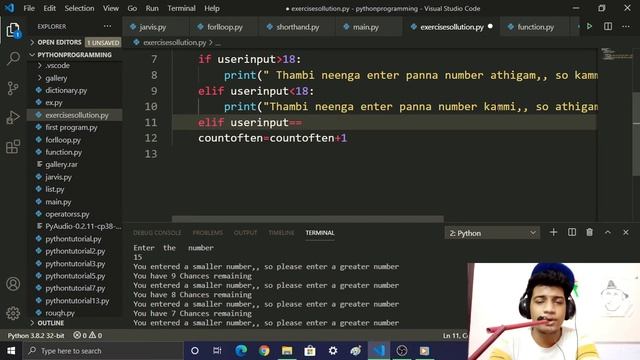
Task: Open the Accounts menu icon
Action: [x=13, y=284]
